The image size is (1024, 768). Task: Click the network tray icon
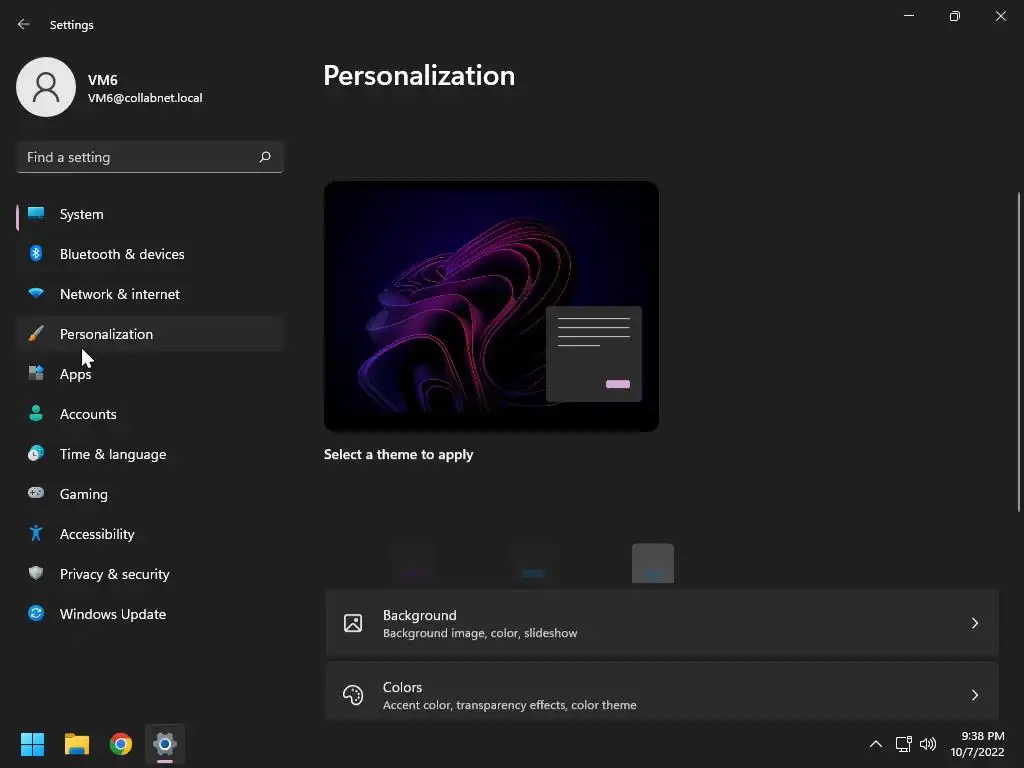(x=903, y=744)
